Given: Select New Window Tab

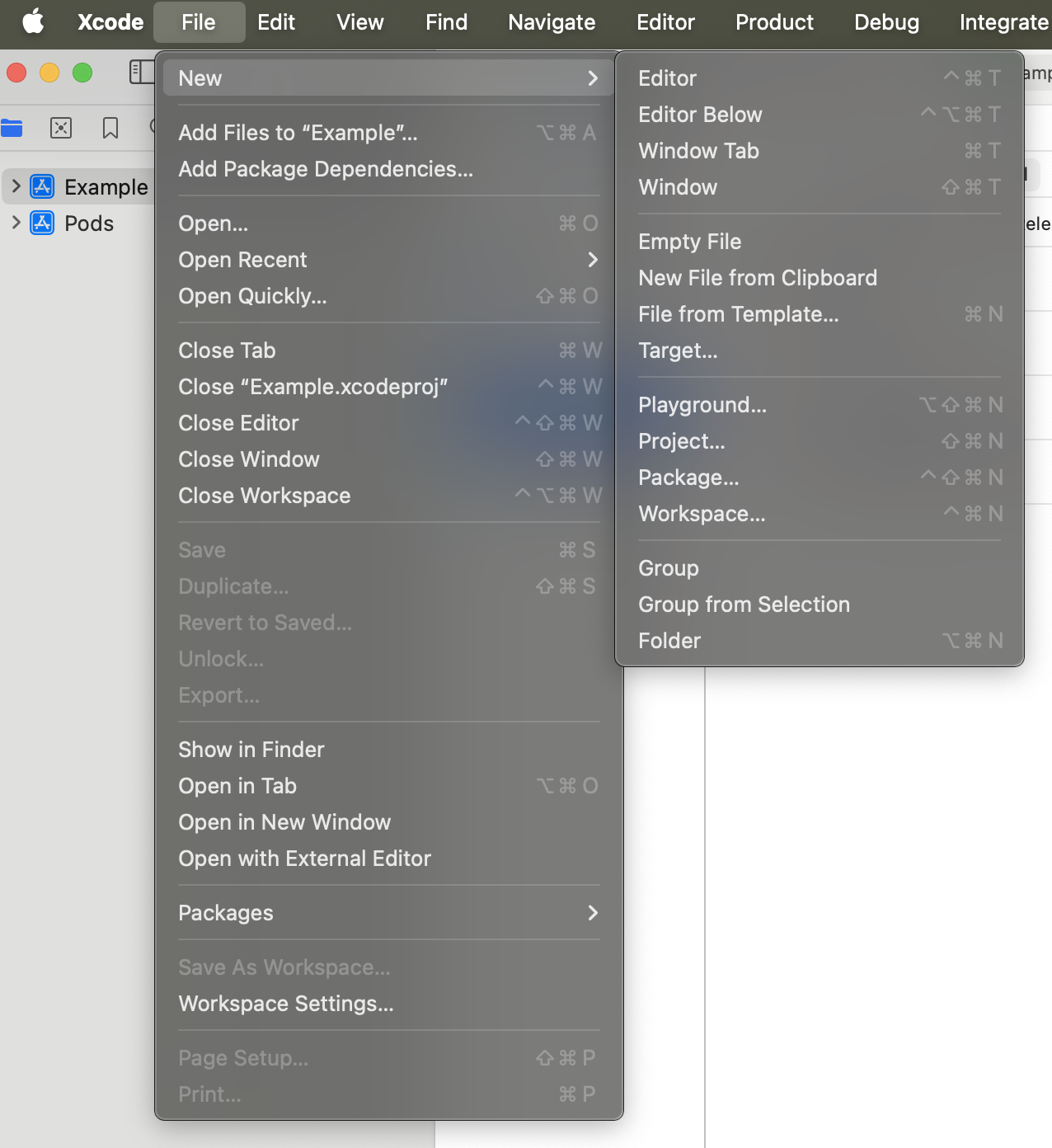Looking at the screenshot, I should [820, 151].
